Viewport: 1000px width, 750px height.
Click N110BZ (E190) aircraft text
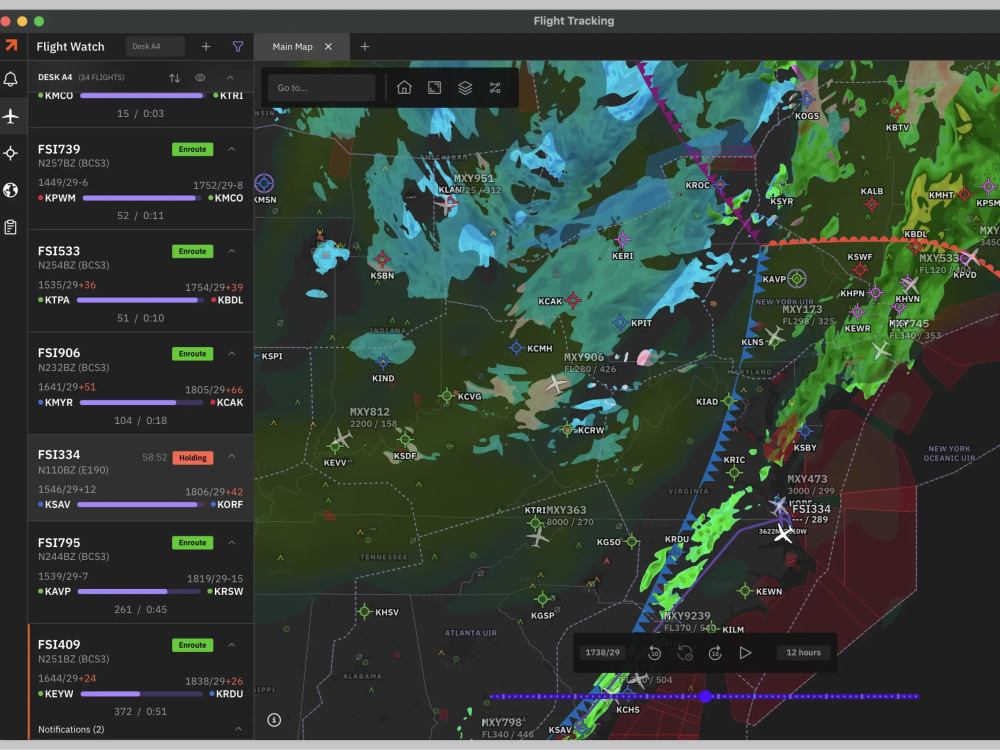[73, 470]
